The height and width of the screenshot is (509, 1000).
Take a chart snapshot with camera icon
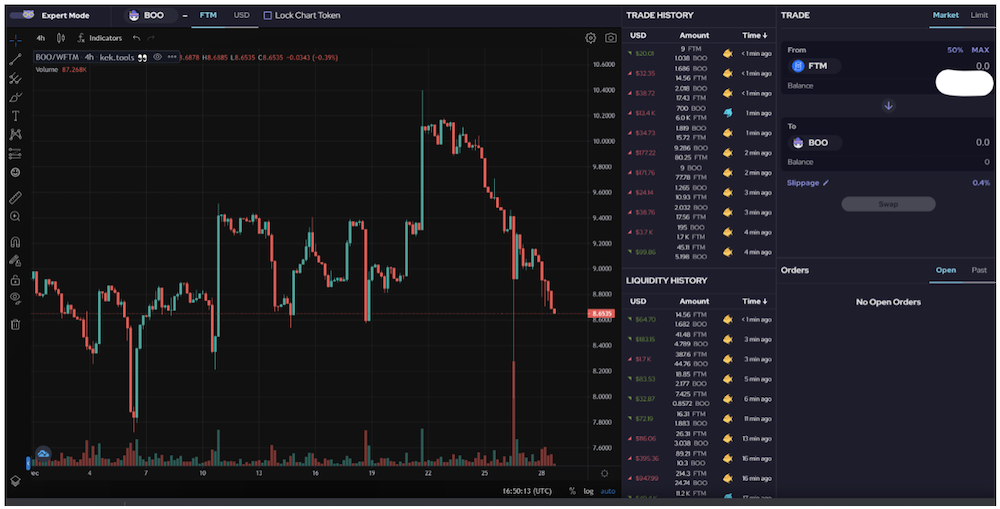click(611, 38)
